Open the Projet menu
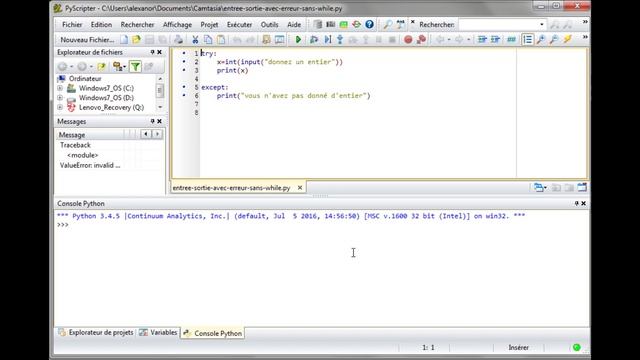 209,24
